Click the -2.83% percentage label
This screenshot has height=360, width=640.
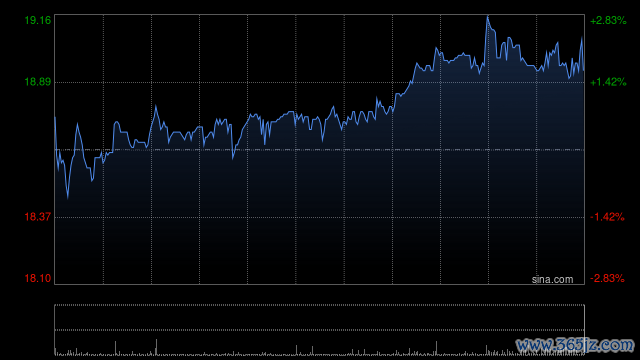tap(607, 278)
